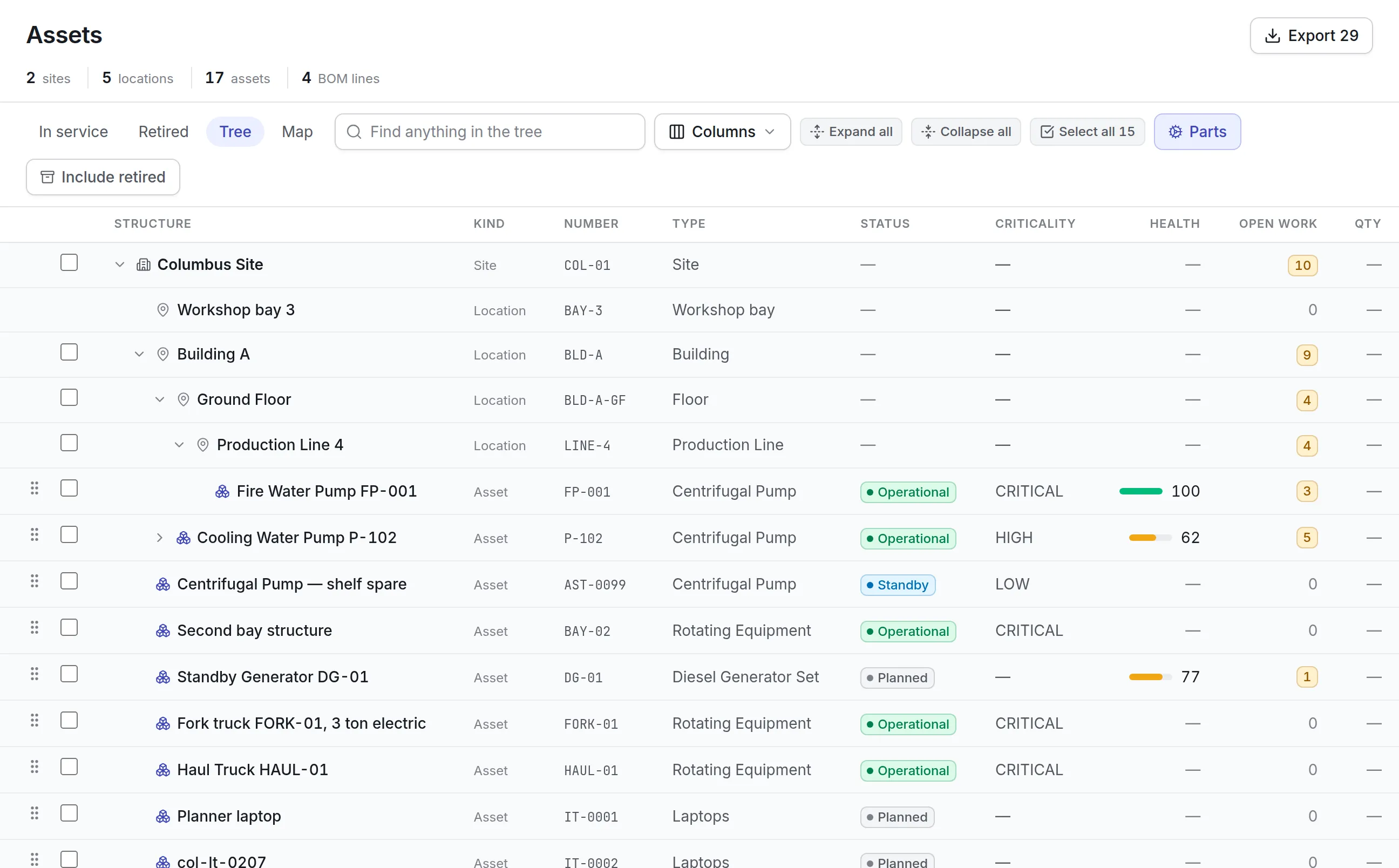The width and height of the screenshot is (1399, 868).
Task: Expand the Cooling Water Pump P-102 node
Action: (x=160, y=538)
